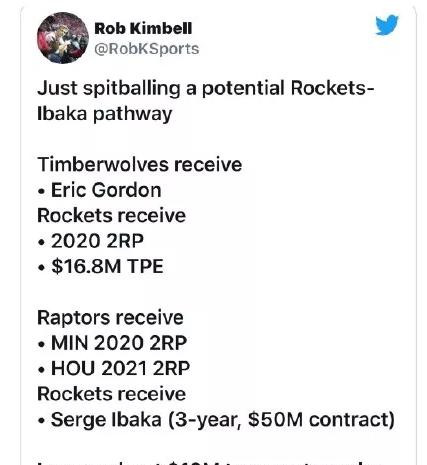Click "Rockets receive" heading above $16.8M TPE
The width and height of the screenshot is (427, 465).
(111, 216)
